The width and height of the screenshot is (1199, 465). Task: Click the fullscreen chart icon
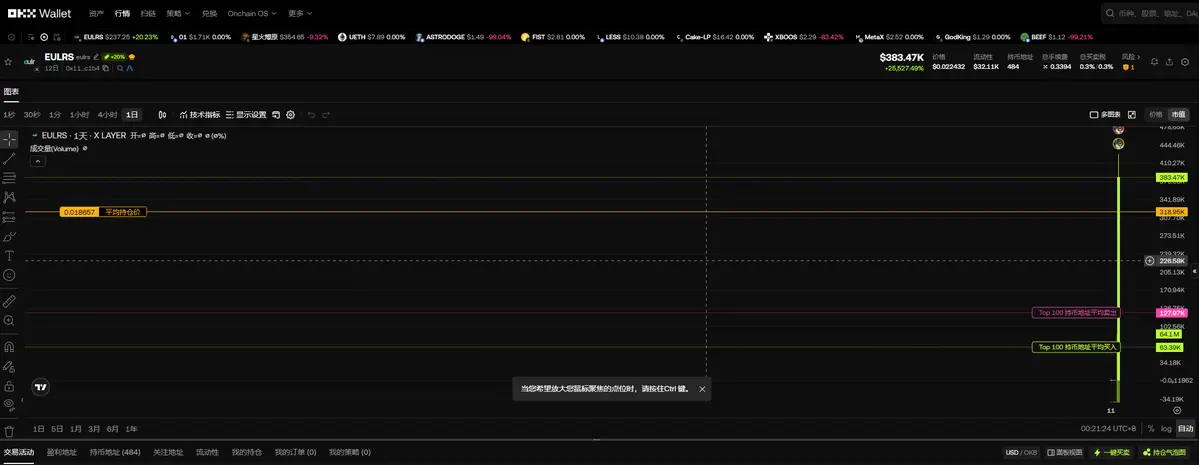tap(1132, 115)
